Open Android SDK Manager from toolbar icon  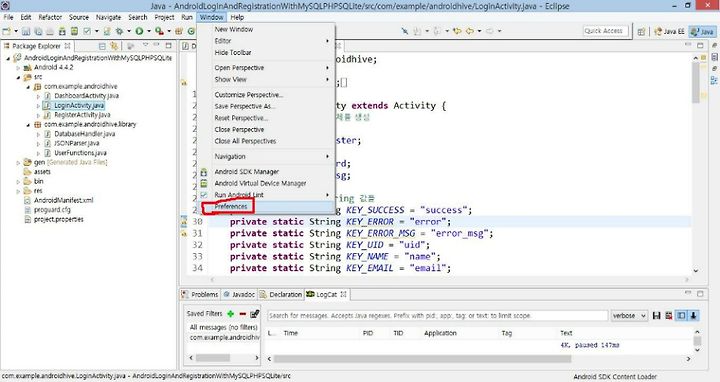[x=62, y=31]
